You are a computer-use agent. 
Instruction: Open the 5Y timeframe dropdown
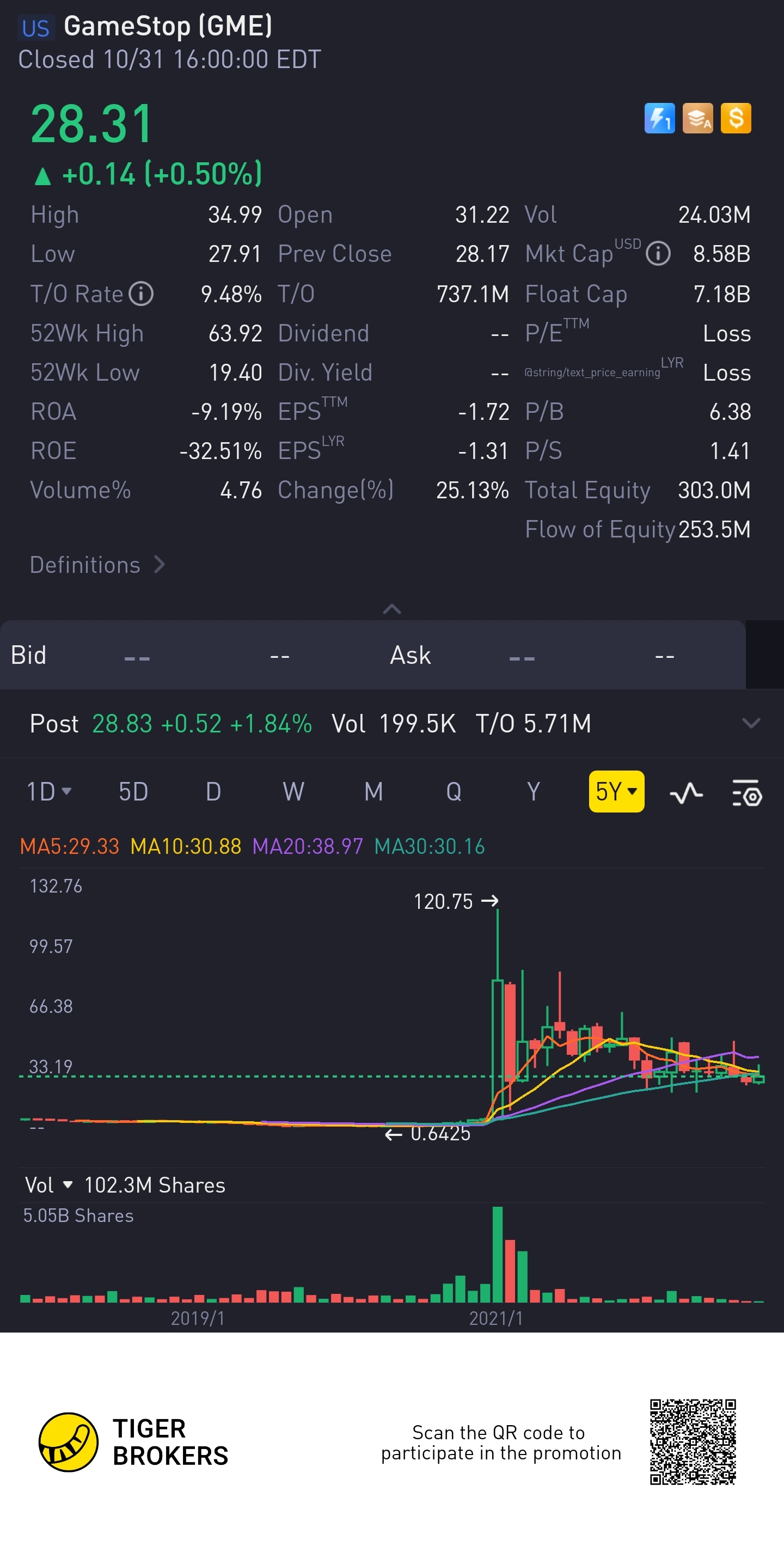(x=616, y=792)
